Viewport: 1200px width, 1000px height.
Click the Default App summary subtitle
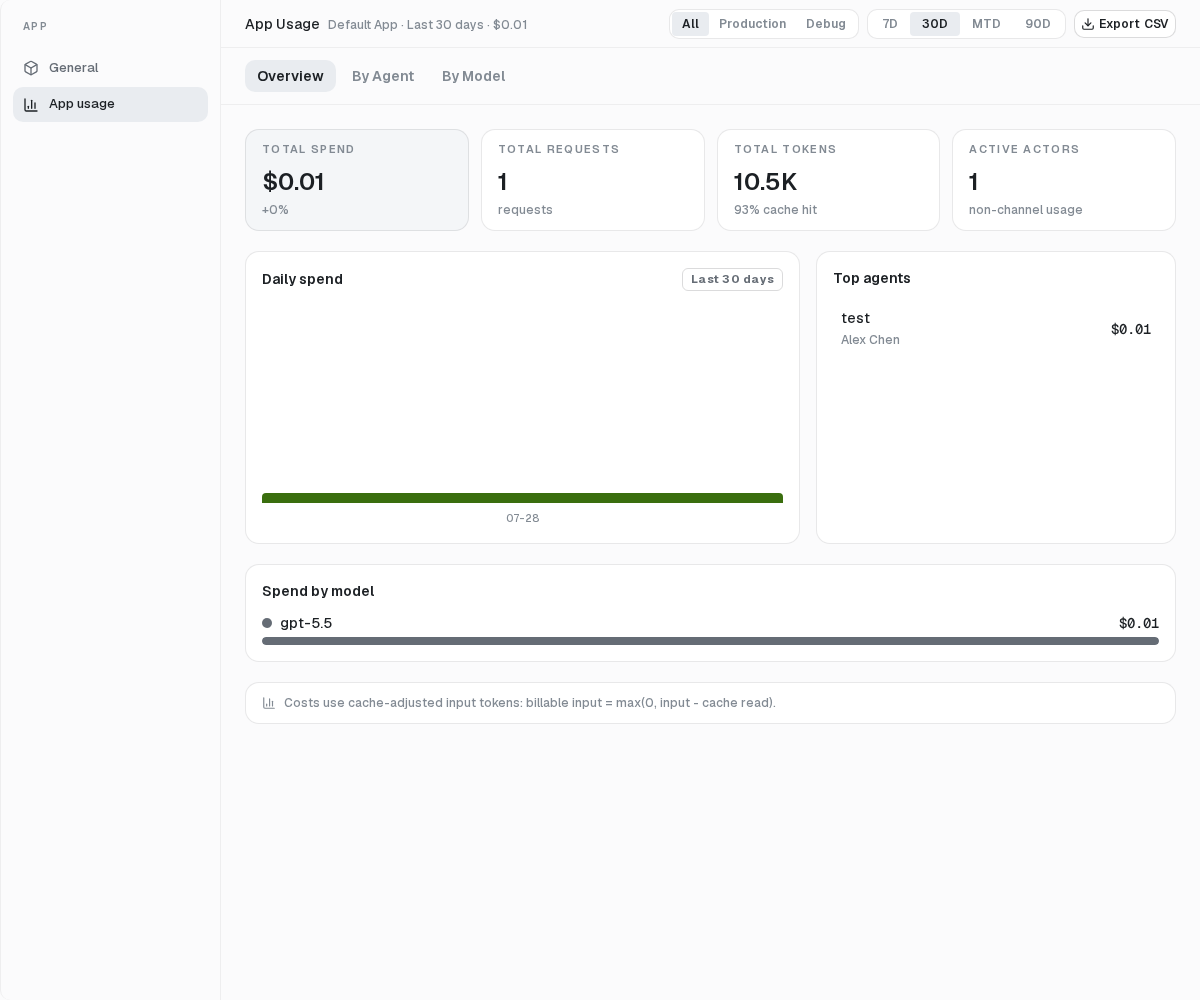(428, 24)
